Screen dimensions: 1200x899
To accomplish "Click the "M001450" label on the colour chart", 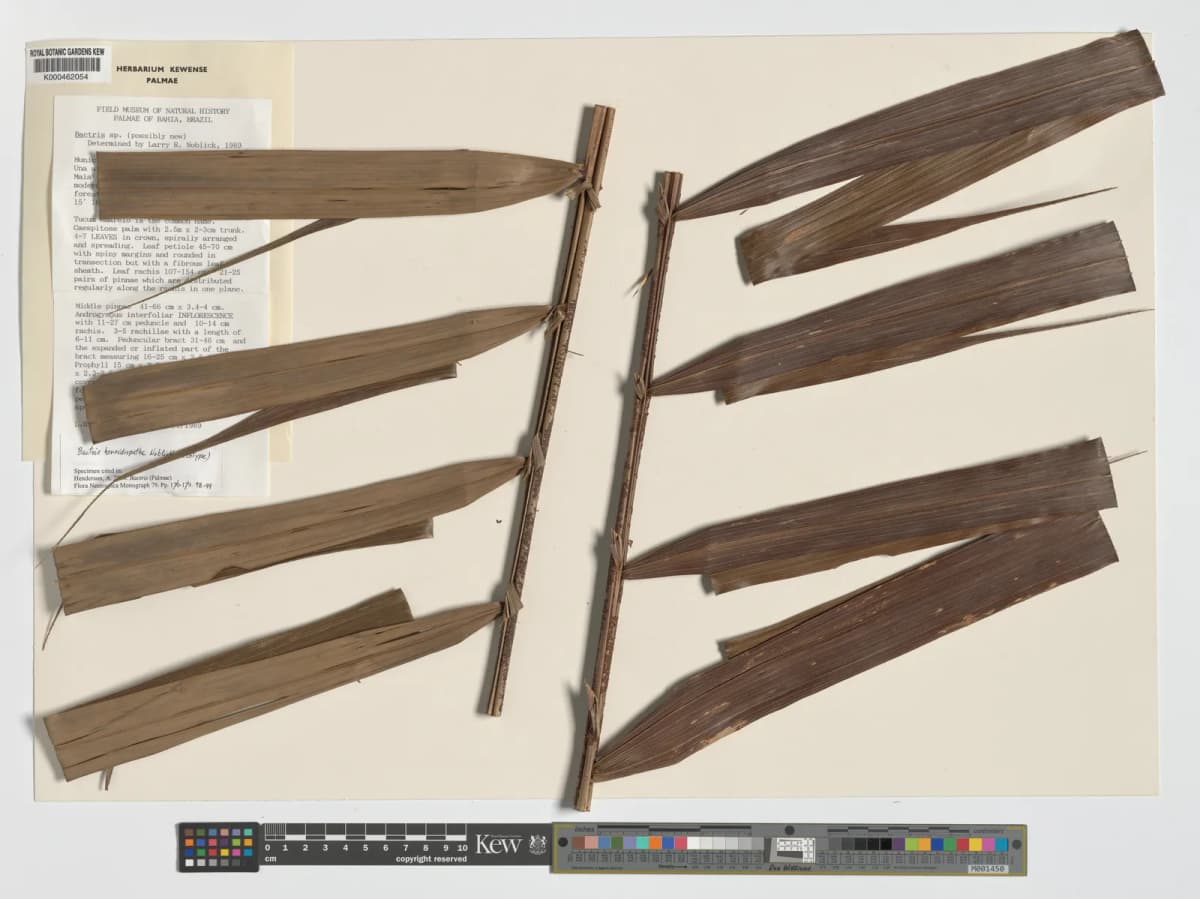I will coord(988,869).
